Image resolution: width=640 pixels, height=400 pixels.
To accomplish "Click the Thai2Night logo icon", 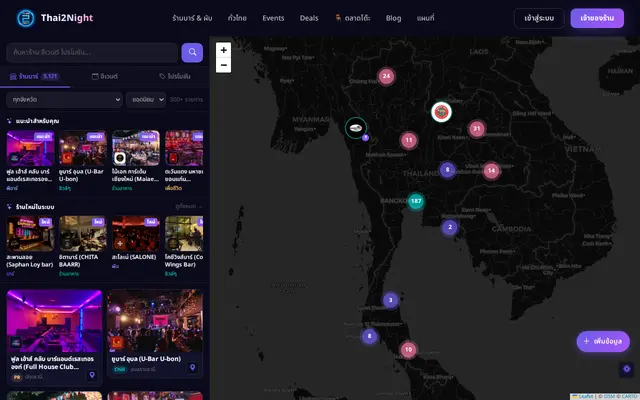I will (x=26, y=18).
